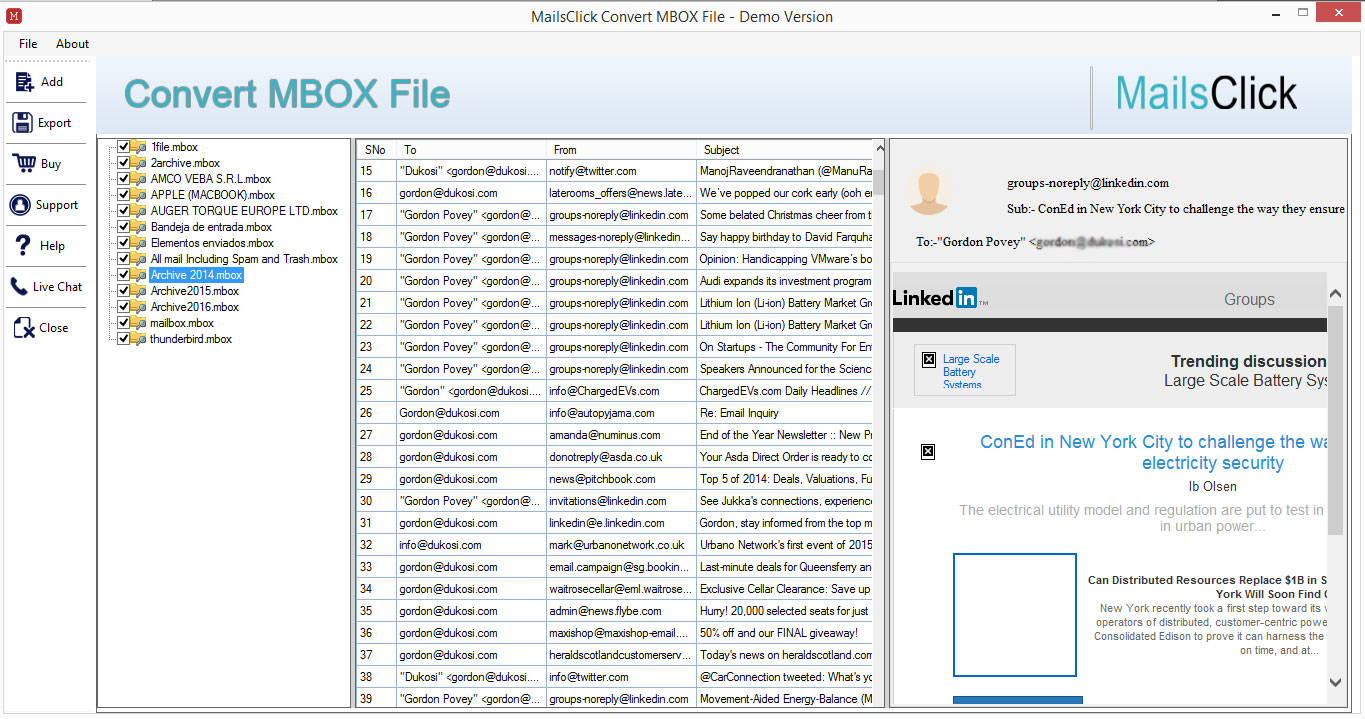Sort by the Subject column header
The height and width of the screenshot is (719, 1365).
tap(784, 150)
